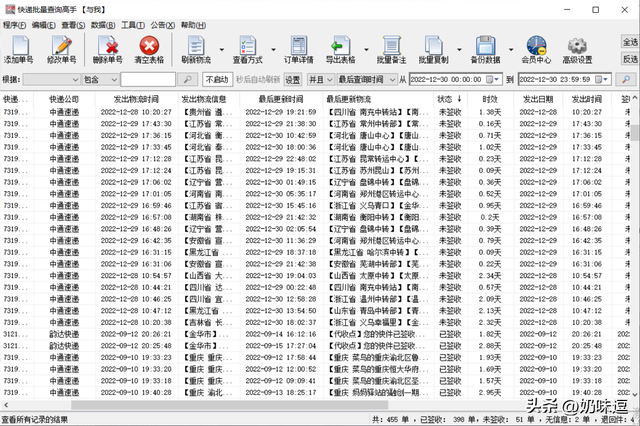The height and width of the screenshot is (426, 640).
Task: Select the row with 2022-12-28 10:20:27 time
Action: coord(316,112)
